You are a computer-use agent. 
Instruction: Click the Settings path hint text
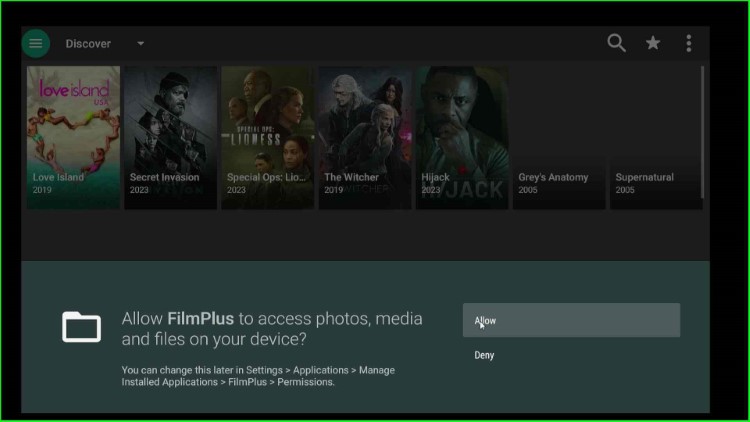coord(258,376)
